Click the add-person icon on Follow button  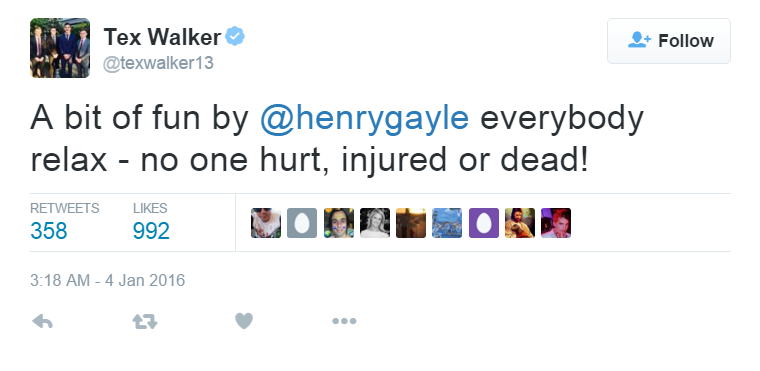click(639, 40)
